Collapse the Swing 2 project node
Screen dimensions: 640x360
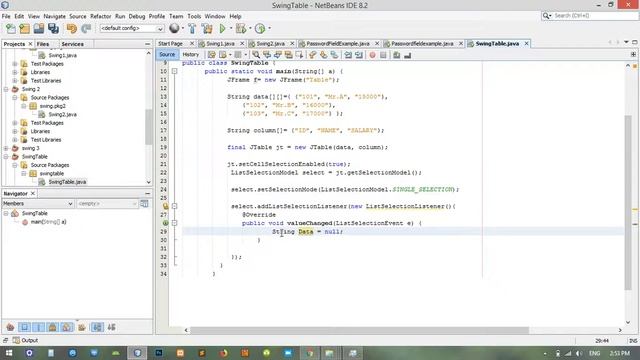point(6,89)
